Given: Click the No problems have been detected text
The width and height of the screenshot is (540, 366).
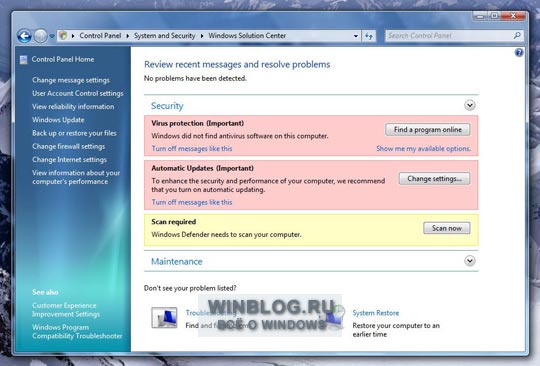Looking at the screenshot, I should [x=195, y=79].
